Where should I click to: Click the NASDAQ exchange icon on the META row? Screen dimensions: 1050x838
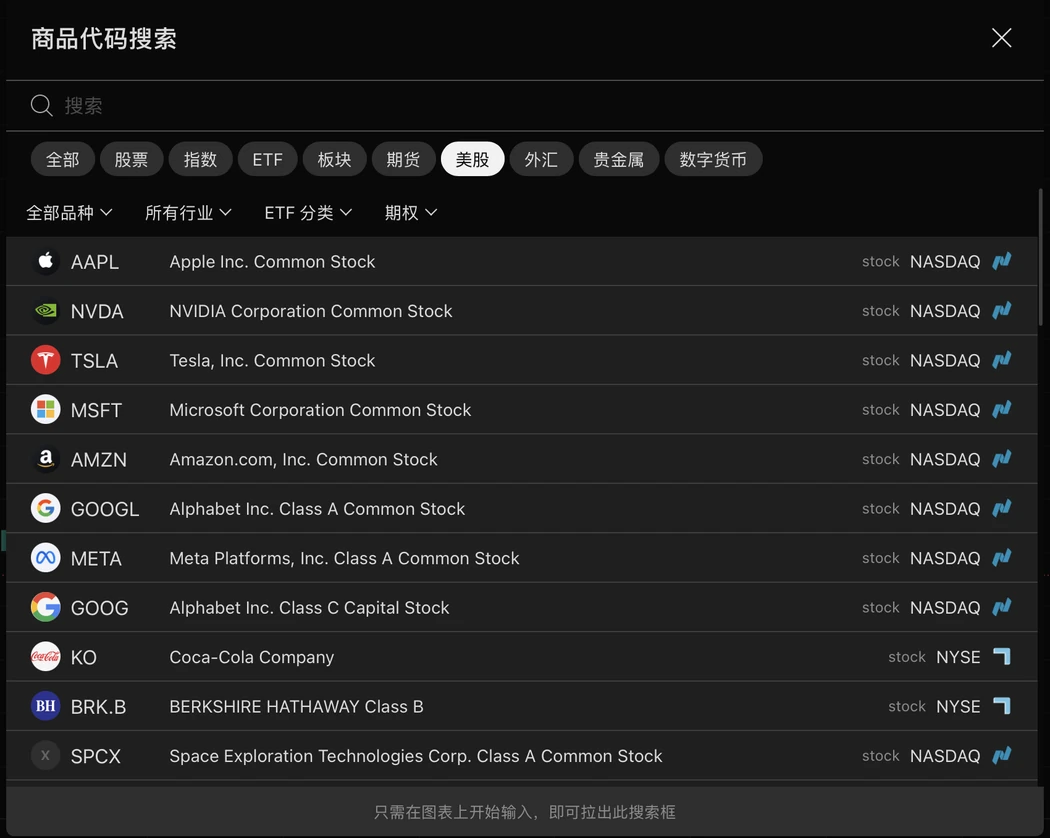pos(1002,557)
